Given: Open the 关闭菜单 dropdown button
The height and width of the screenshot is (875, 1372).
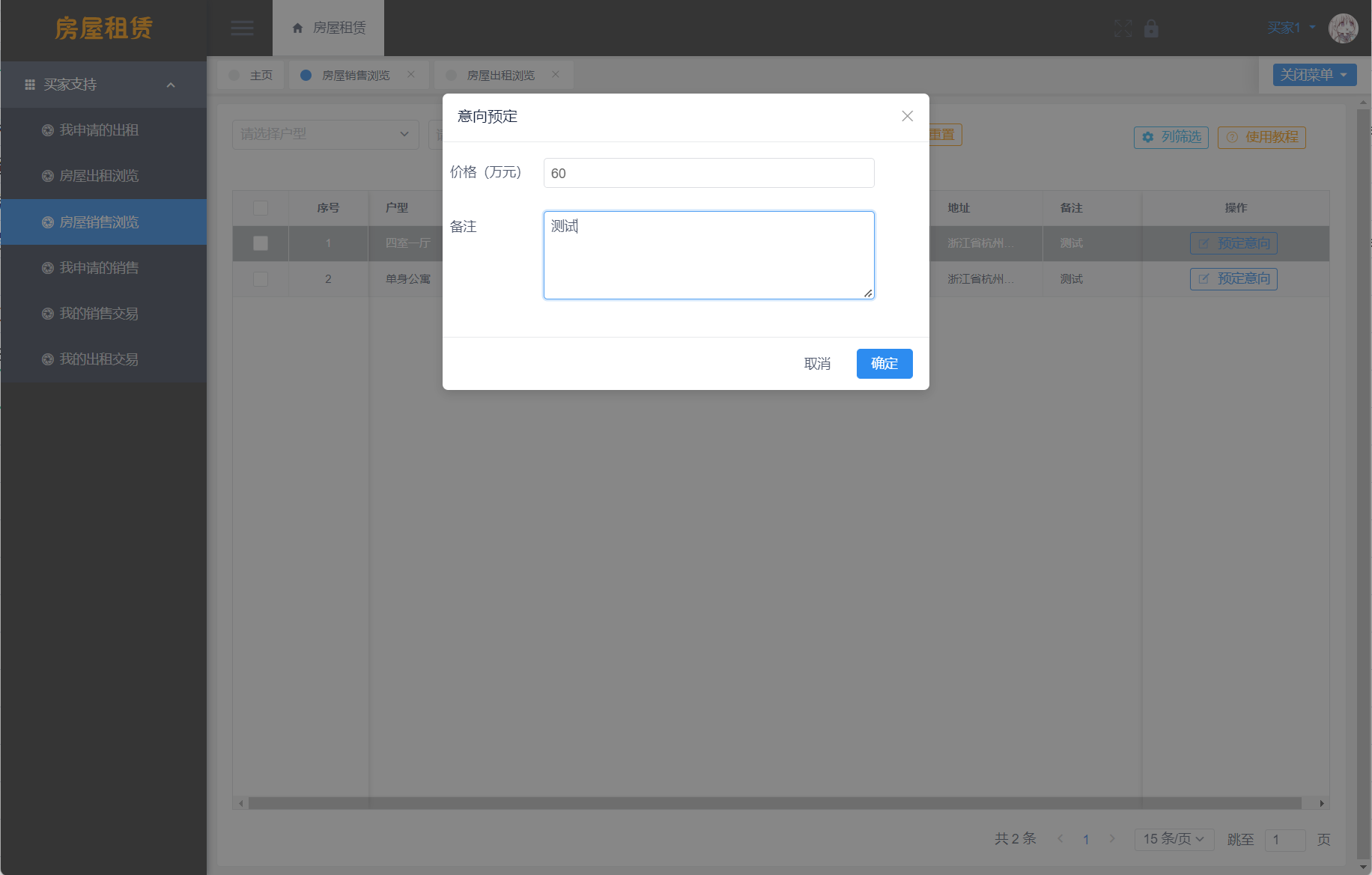Looking at the screenshot, I should point(1314,75).
